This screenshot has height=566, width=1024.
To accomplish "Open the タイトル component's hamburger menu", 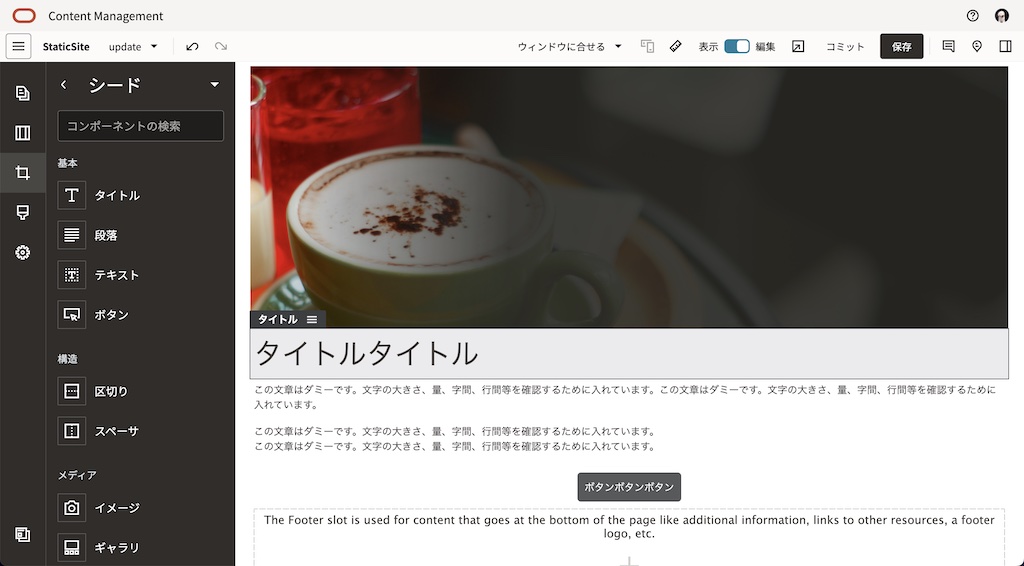I will click(312, 320).
